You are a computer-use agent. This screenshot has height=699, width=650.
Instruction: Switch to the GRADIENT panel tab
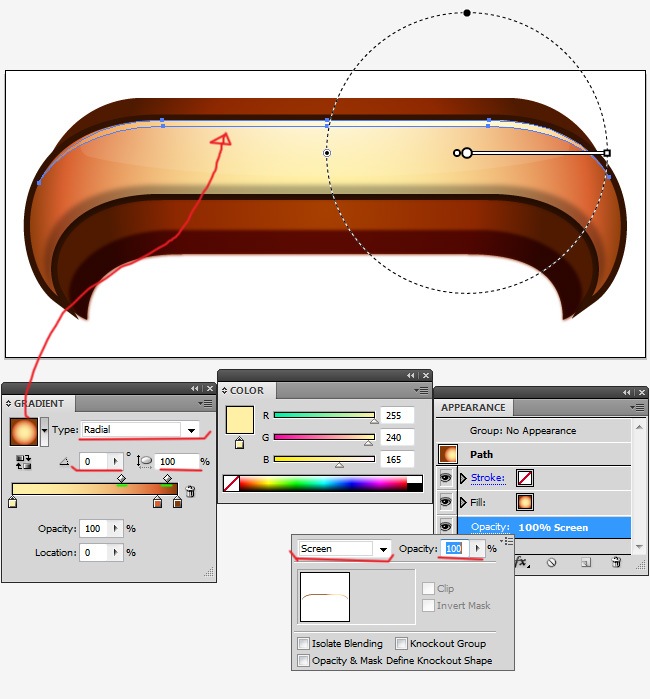click(38, 403)
